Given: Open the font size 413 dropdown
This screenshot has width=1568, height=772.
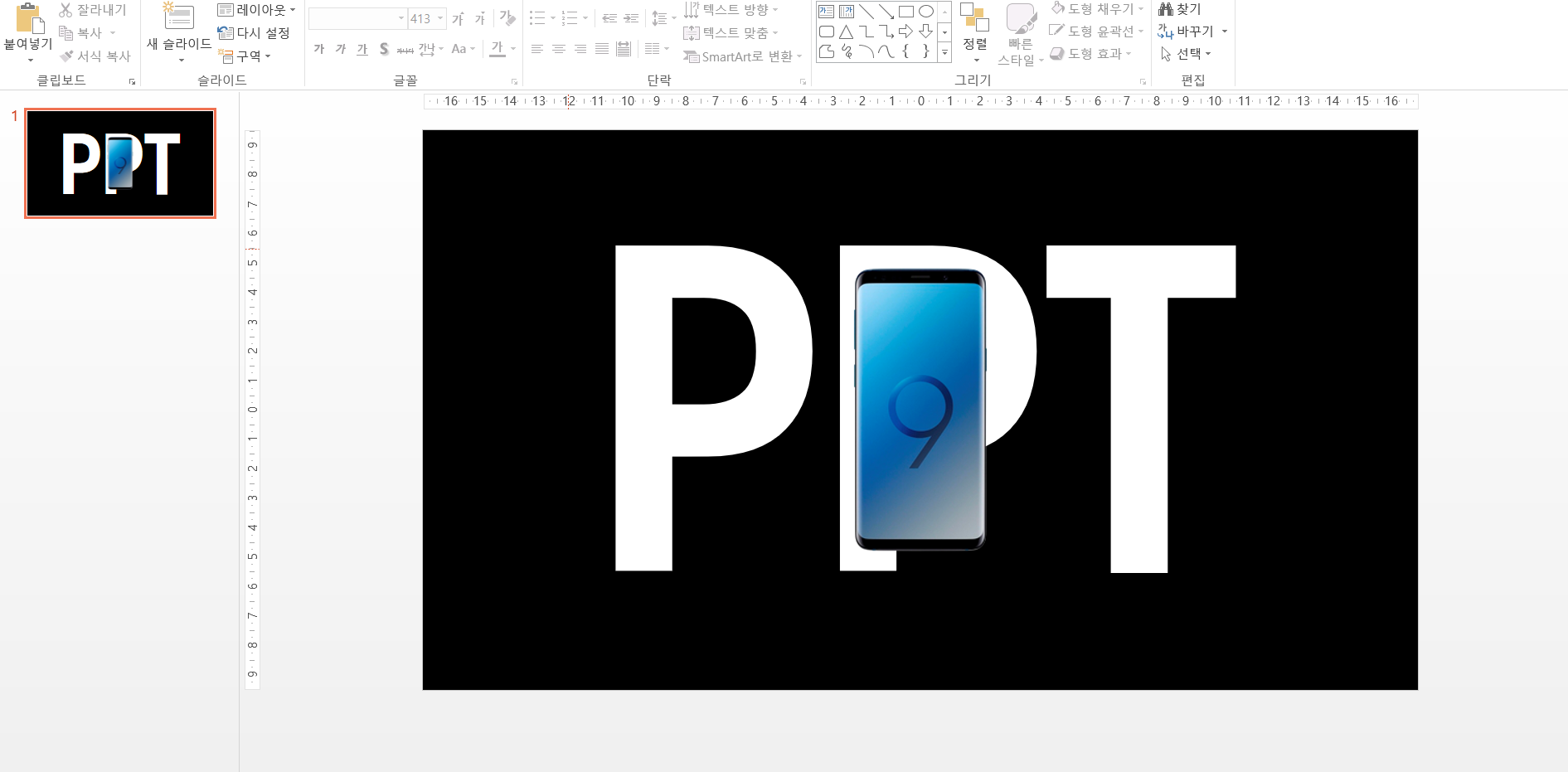Looking at the screenshot, I should pyautogui.click(x=440, y=18).
